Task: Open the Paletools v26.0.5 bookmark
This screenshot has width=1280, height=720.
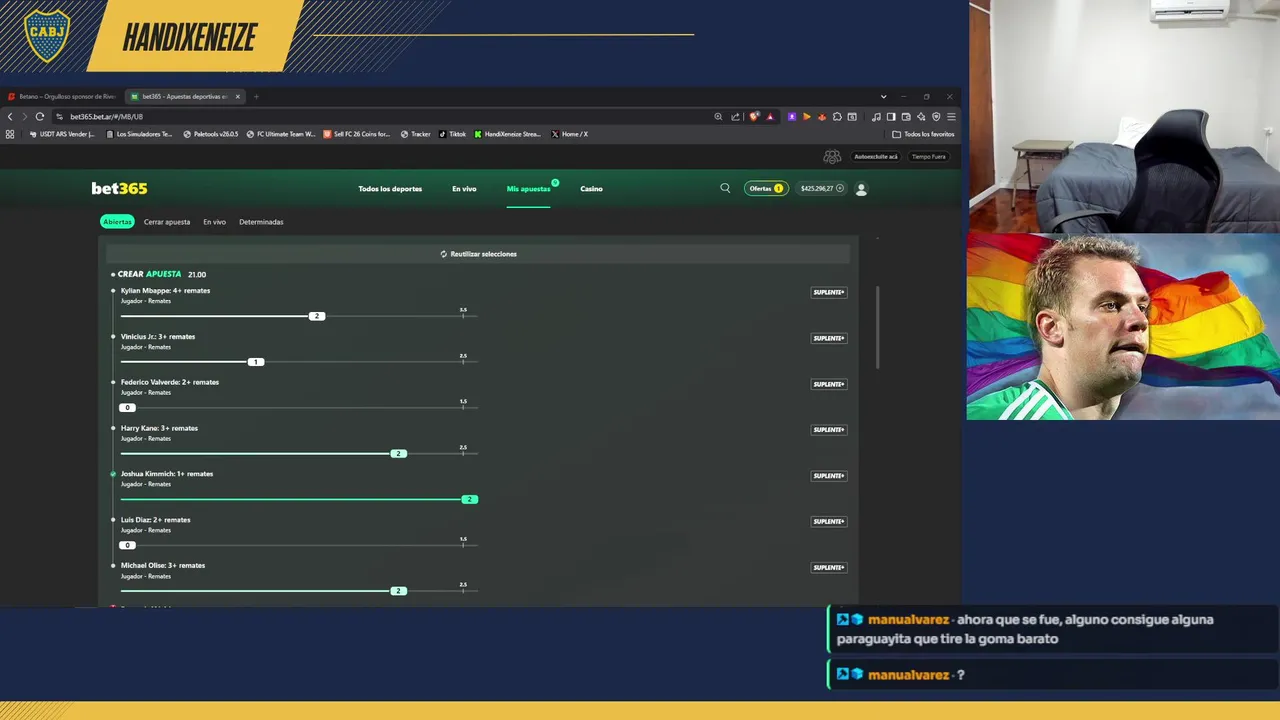Action: click(211, 134)
